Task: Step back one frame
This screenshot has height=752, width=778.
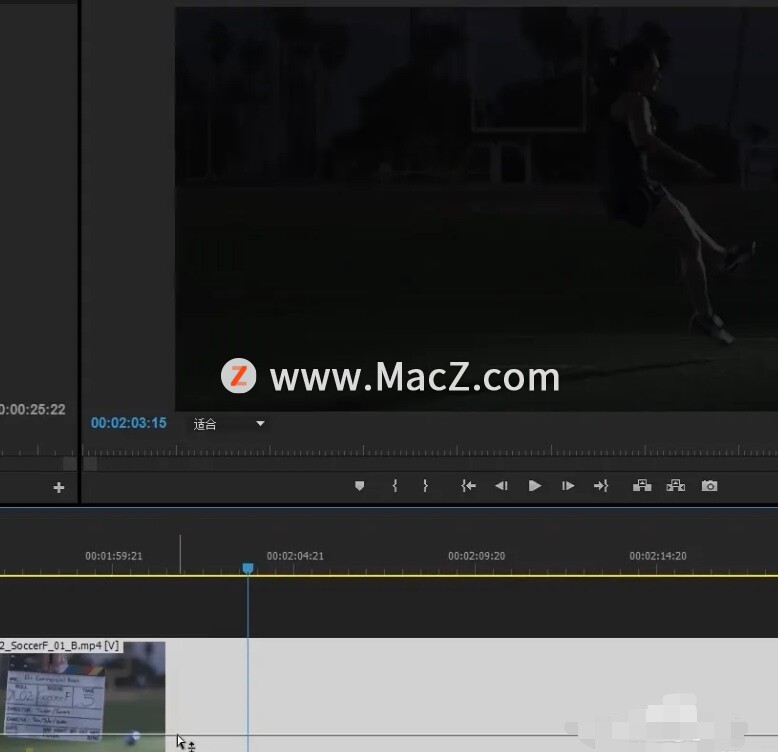Action: [x=501, y=486]
